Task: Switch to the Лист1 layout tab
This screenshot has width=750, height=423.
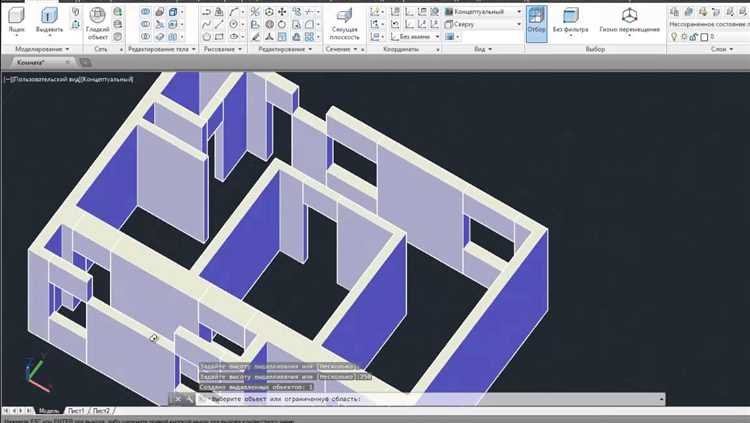Action: (76, 411)
